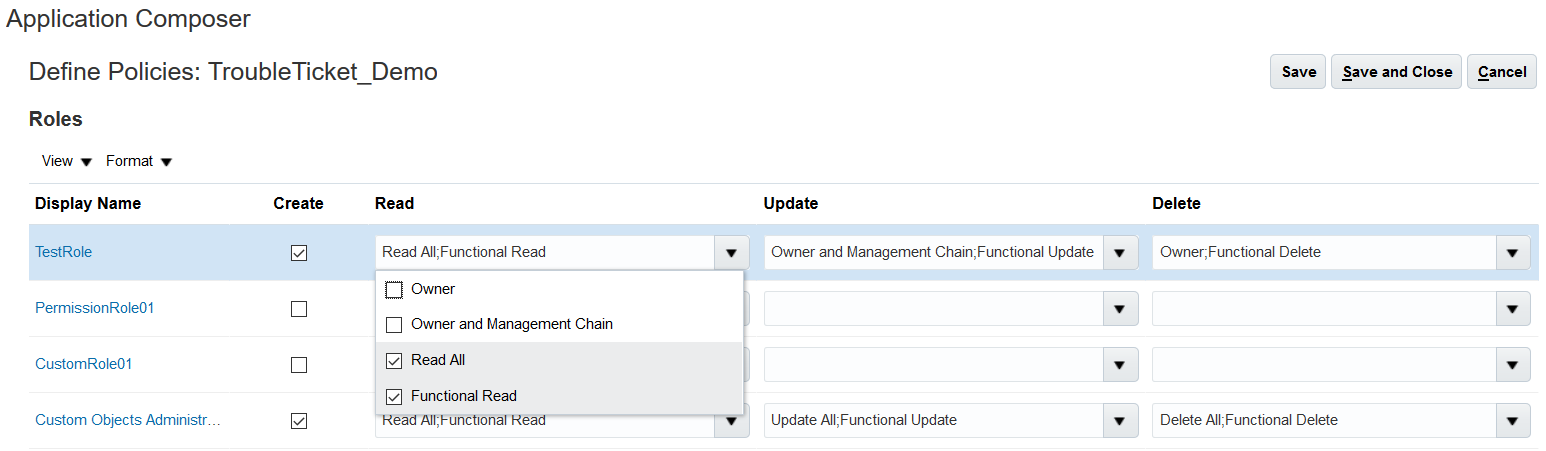Open TestRole Delete dropdown arrow
The height and width of the screenshot is (451, 1546).
(1511, 253)
